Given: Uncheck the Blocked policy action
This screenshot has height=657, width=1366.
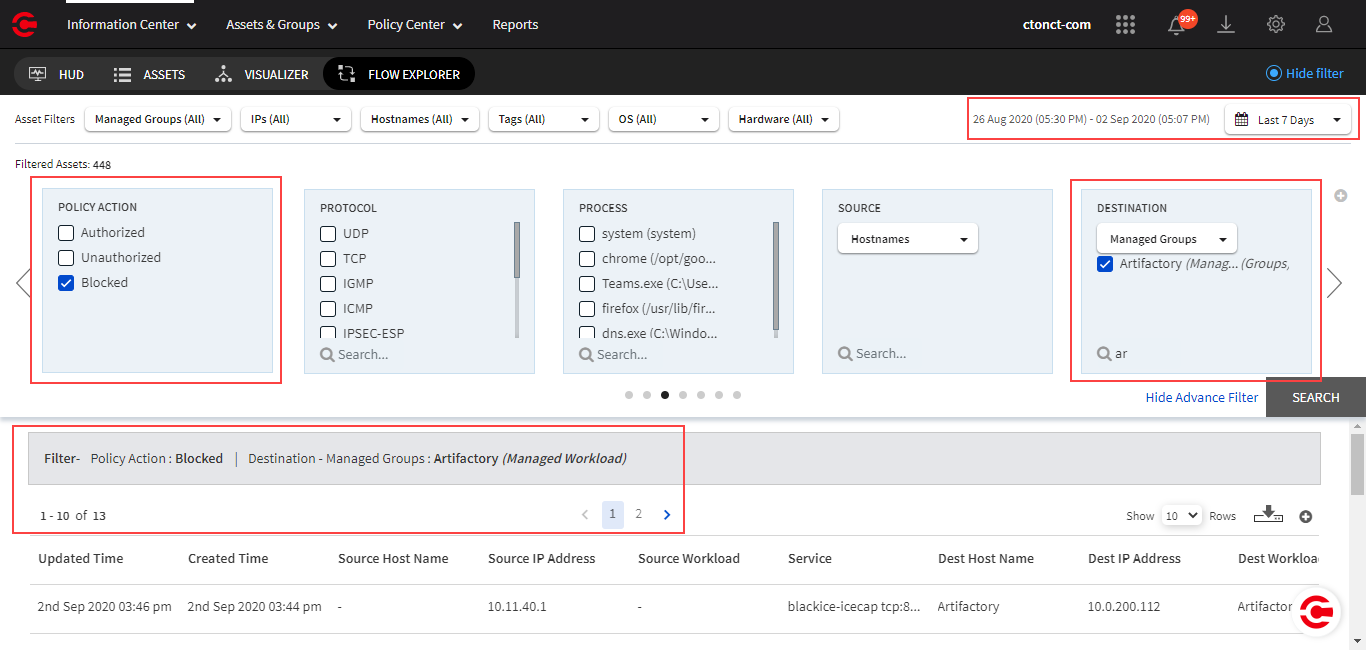Looking at the screenshot, I should coord(66,283).
